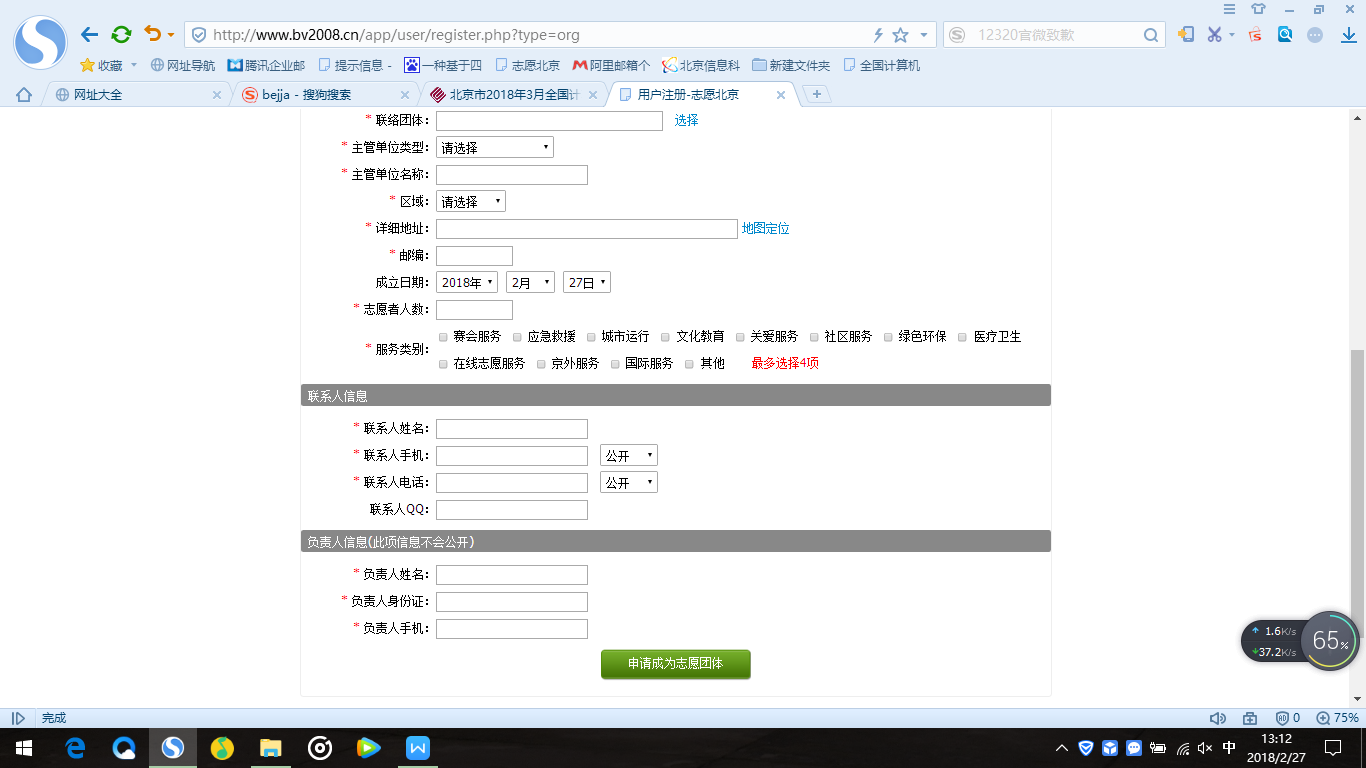1366x768 pixels.
Task: Click the home icon in tab bar
Action: pos(24,95)
